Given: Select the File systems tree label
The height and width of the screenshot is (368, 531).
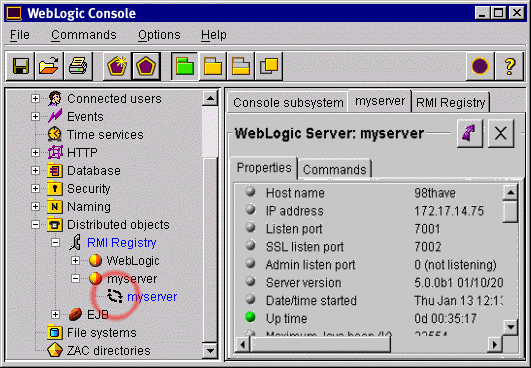Looking at the screenshot, I should [x=102, y=332].
